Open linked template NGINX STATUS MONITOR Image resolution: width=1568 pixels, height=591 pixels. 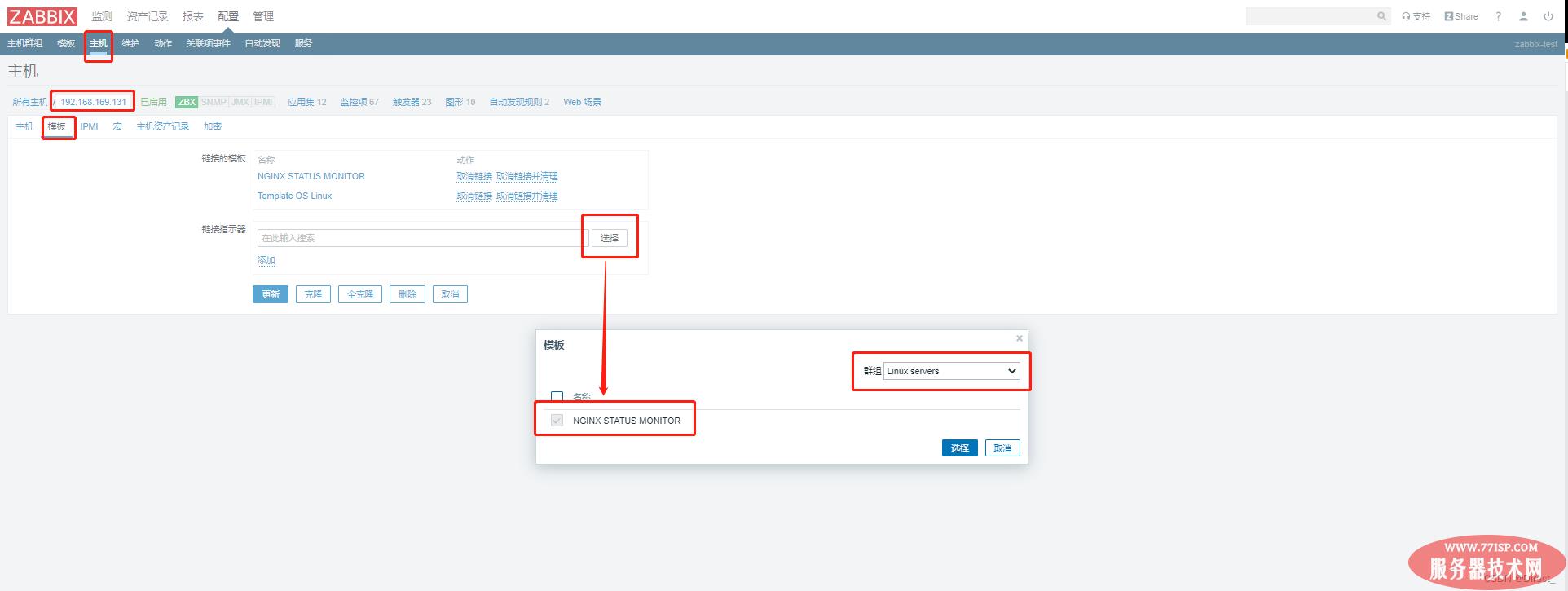tap(311, 176)
